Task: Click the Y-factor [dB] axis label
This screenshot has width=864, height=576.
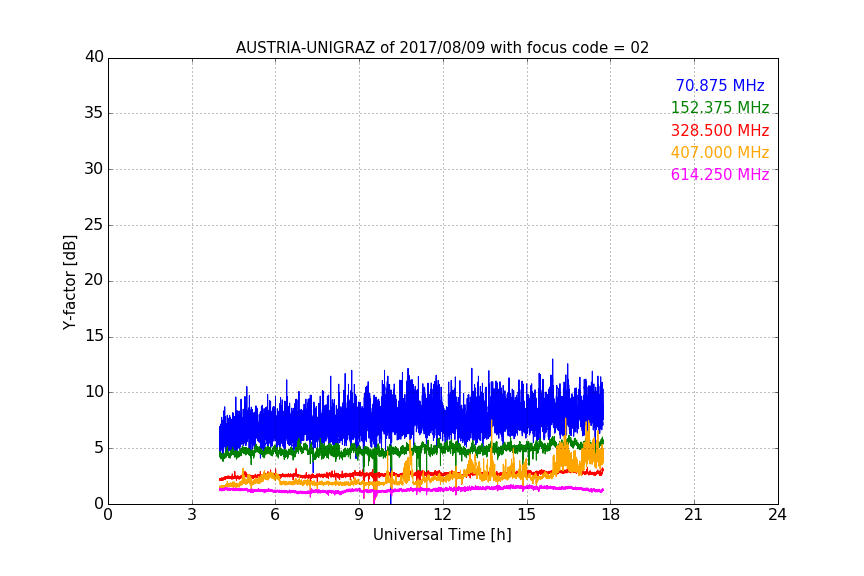Action: 69,282
